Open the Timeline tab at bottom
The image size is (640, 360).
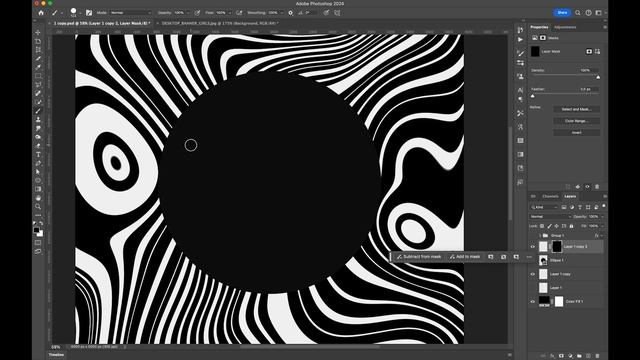pos(56,355)
